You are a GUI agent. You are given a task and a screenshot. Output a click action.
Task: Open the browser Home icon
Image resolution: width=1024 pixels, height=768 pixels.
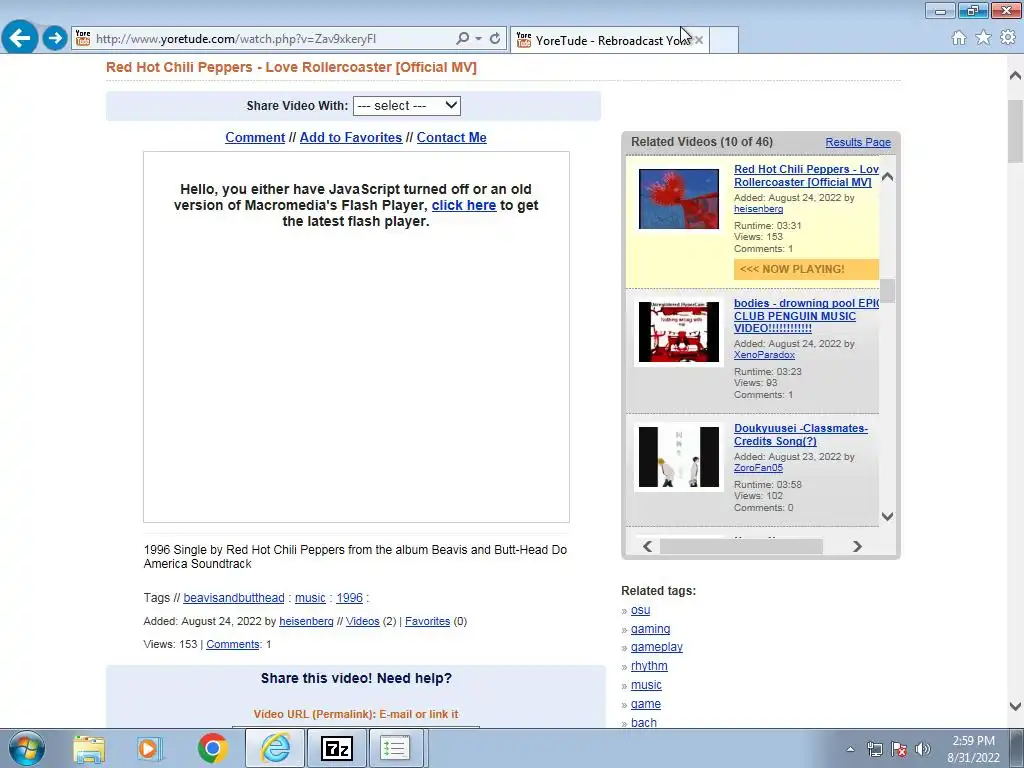pos(959,38)
